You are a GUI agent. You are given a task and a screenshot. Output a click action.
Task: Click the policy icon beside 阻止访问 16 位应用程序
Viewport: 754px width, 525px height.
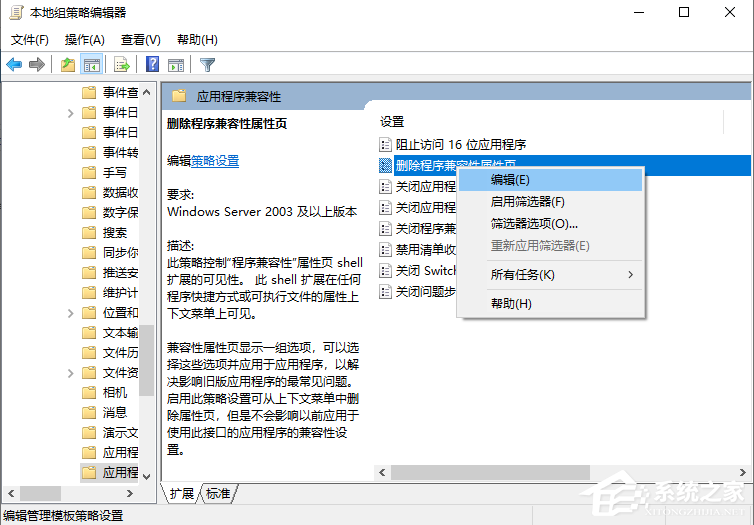click(x=385, y=144)
